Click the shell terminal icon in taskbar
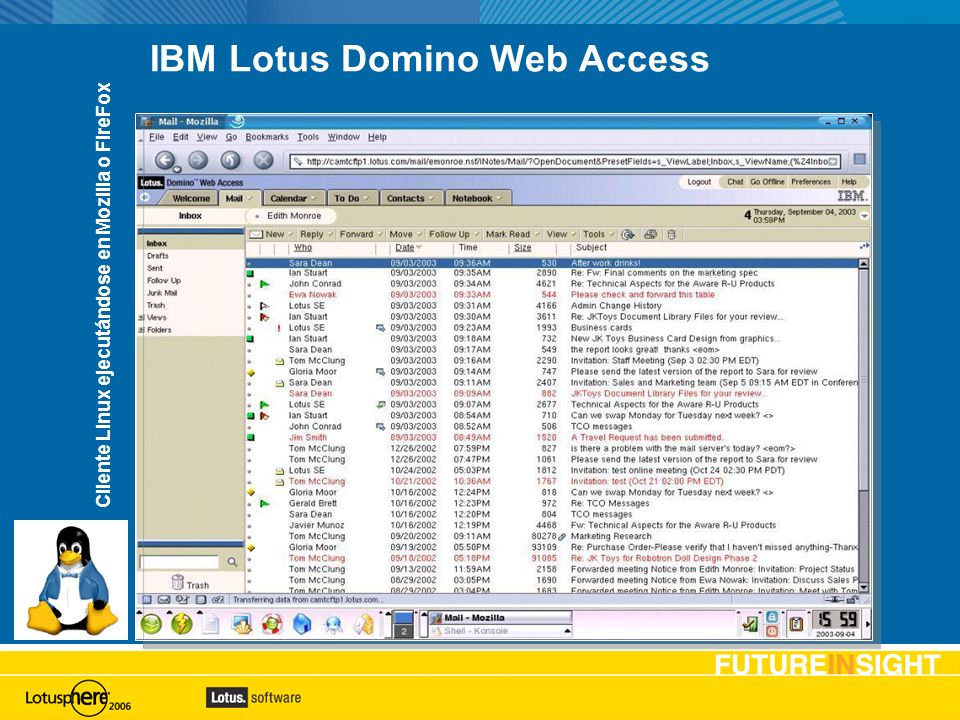Viewport: 960px width, 720px height. coord(241,624)
